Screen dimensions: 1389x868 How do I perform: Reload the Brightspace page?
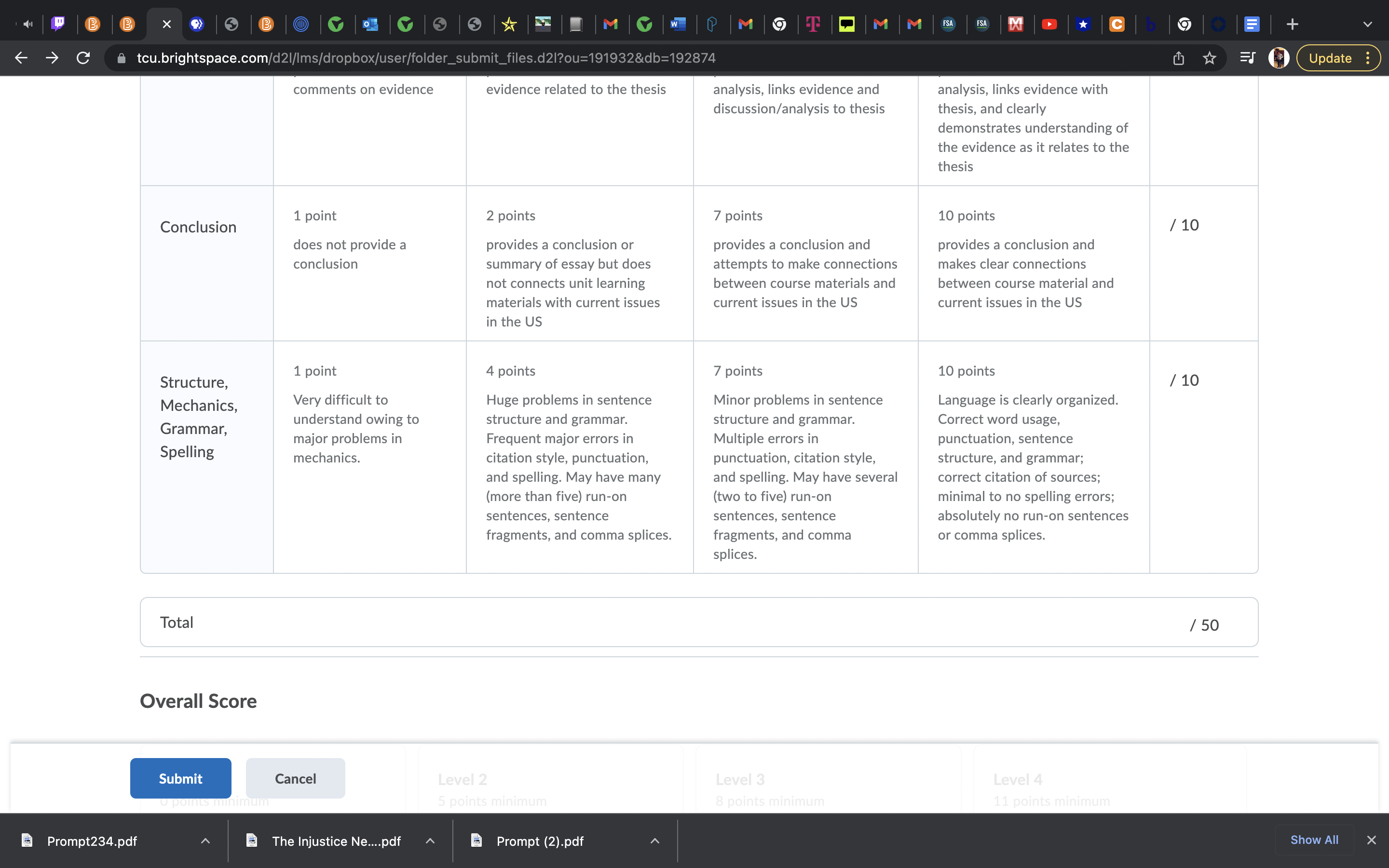click(83, 58)
